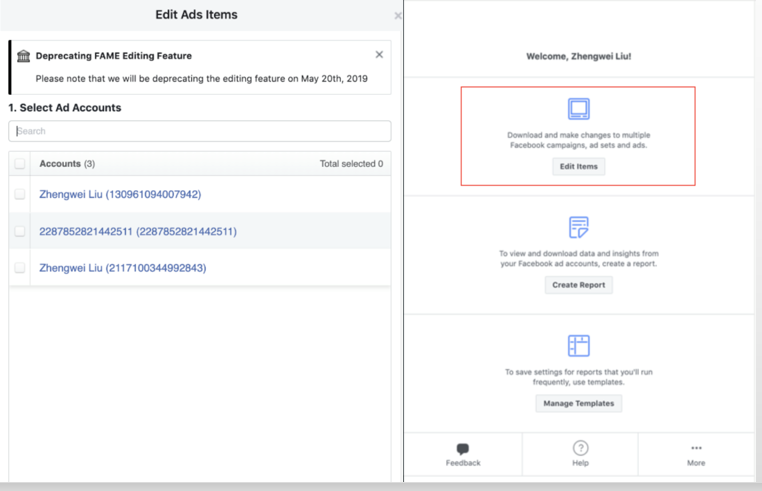The height and width of the screenshot is (491, 762).
Task: Toggle the select-all Accounts checkbox
Action: tap(19, 164)
